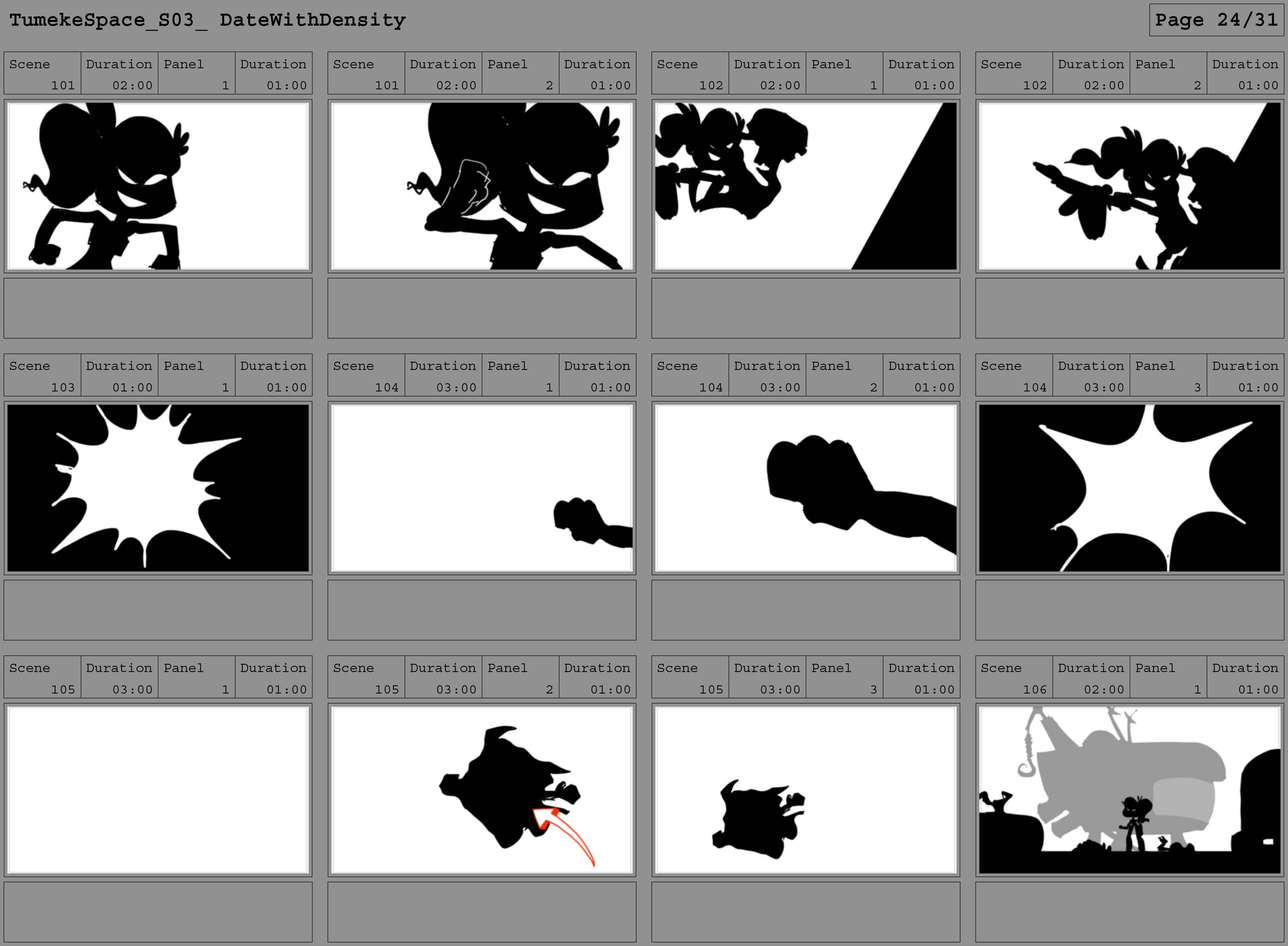Open the Scene 102 Panel 2 thumbnail
The height and width of the screenshot is (946, 1288).
pyautogui.click(x=1130, y=186)
